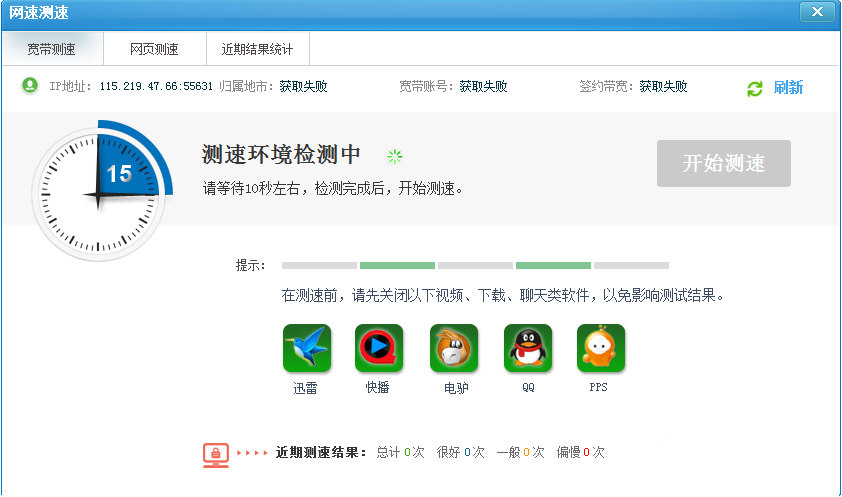Click the 快播 label under the icon

[378, 387]
